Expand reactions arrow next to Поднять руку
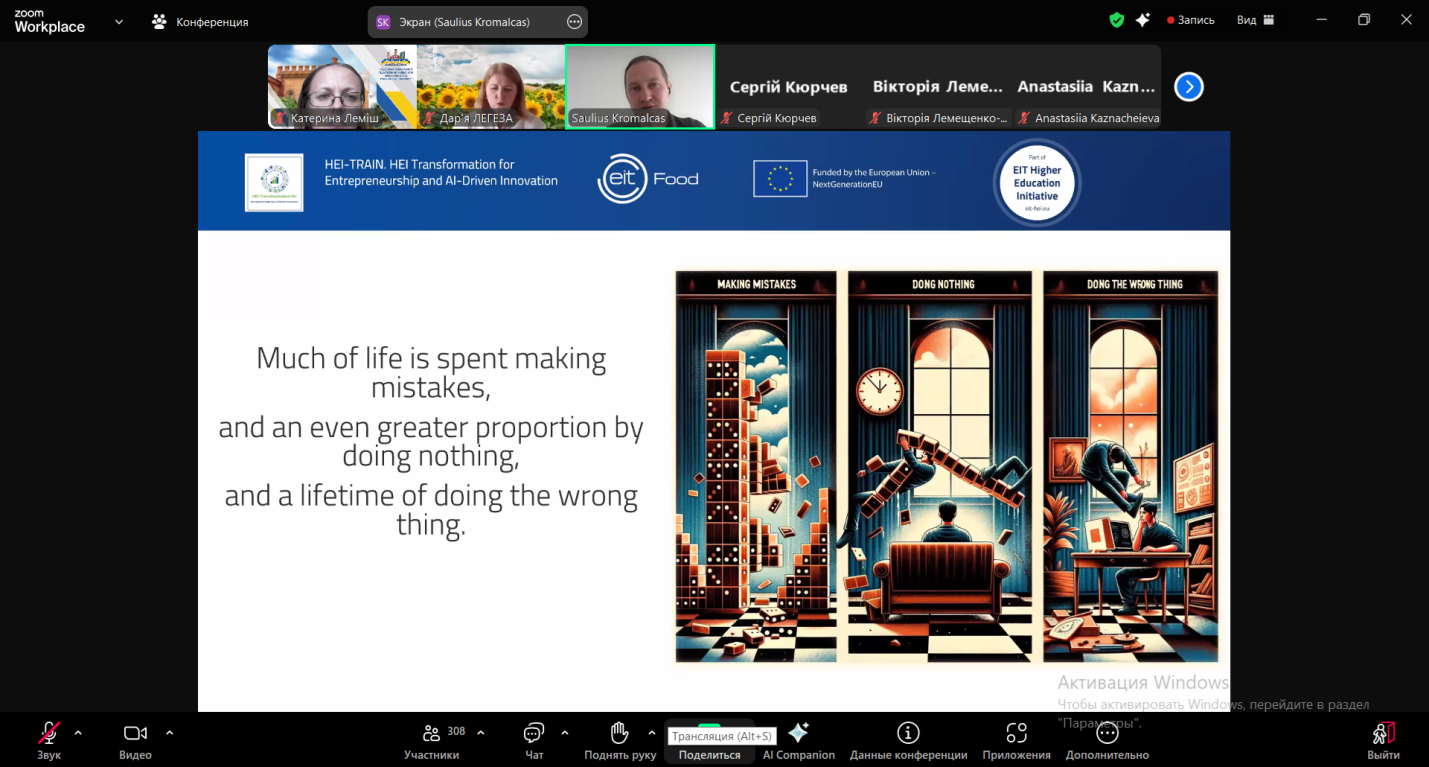 coord(652,732)
